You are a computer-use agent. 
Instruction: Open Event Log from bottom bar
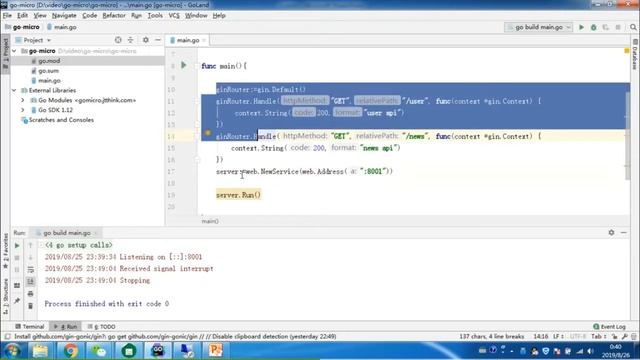click(609, 327)
